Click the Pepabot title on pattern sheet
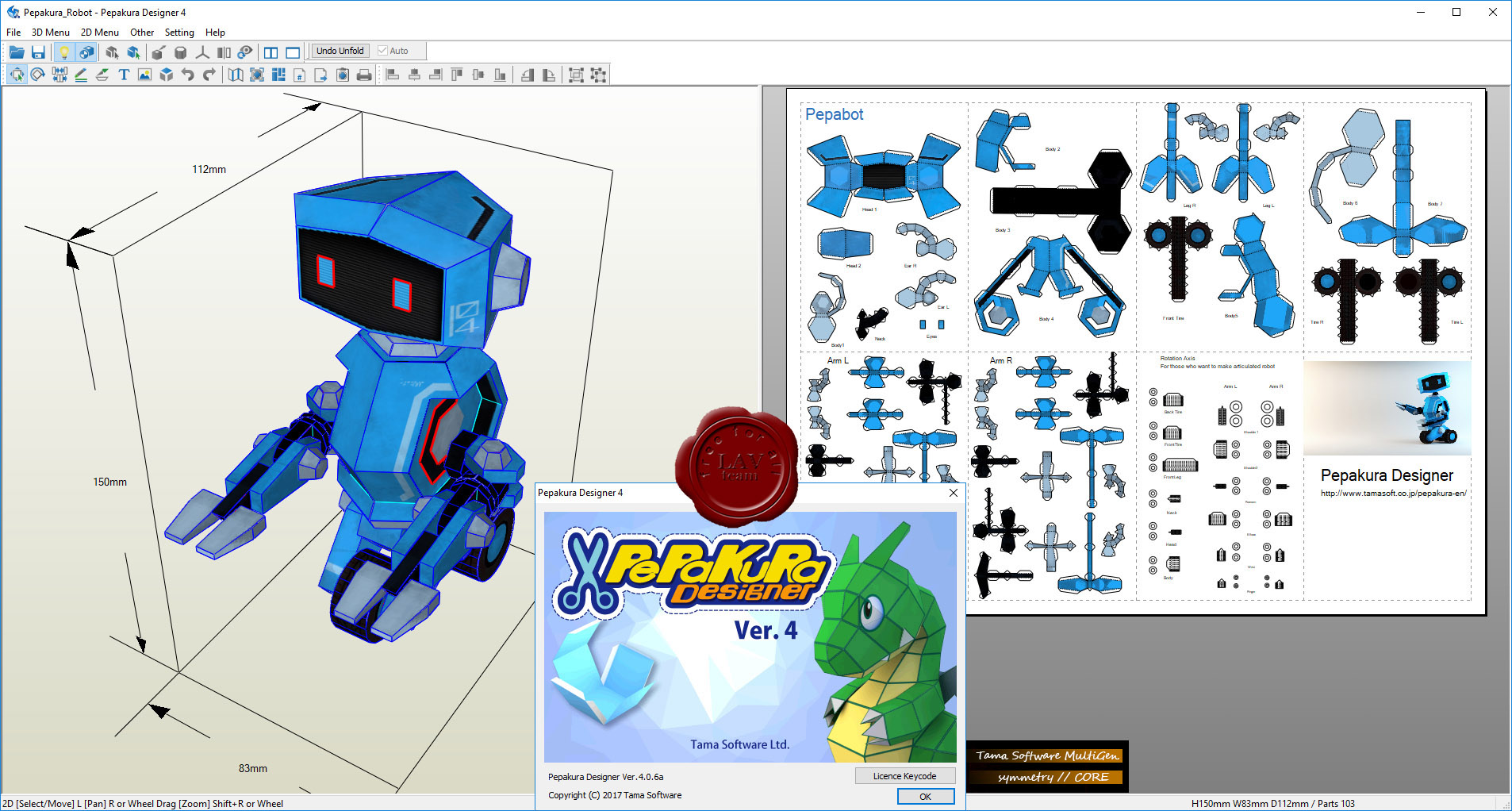 (x=834, y=114)
